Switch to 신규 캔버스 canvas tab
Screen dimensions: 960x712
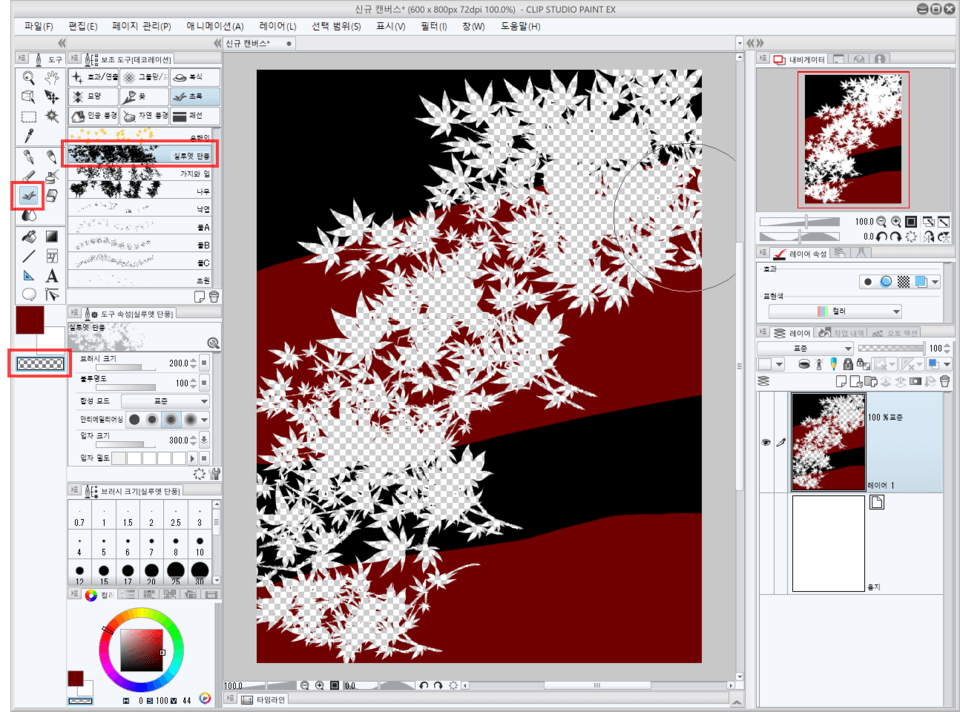pos(258,43)
